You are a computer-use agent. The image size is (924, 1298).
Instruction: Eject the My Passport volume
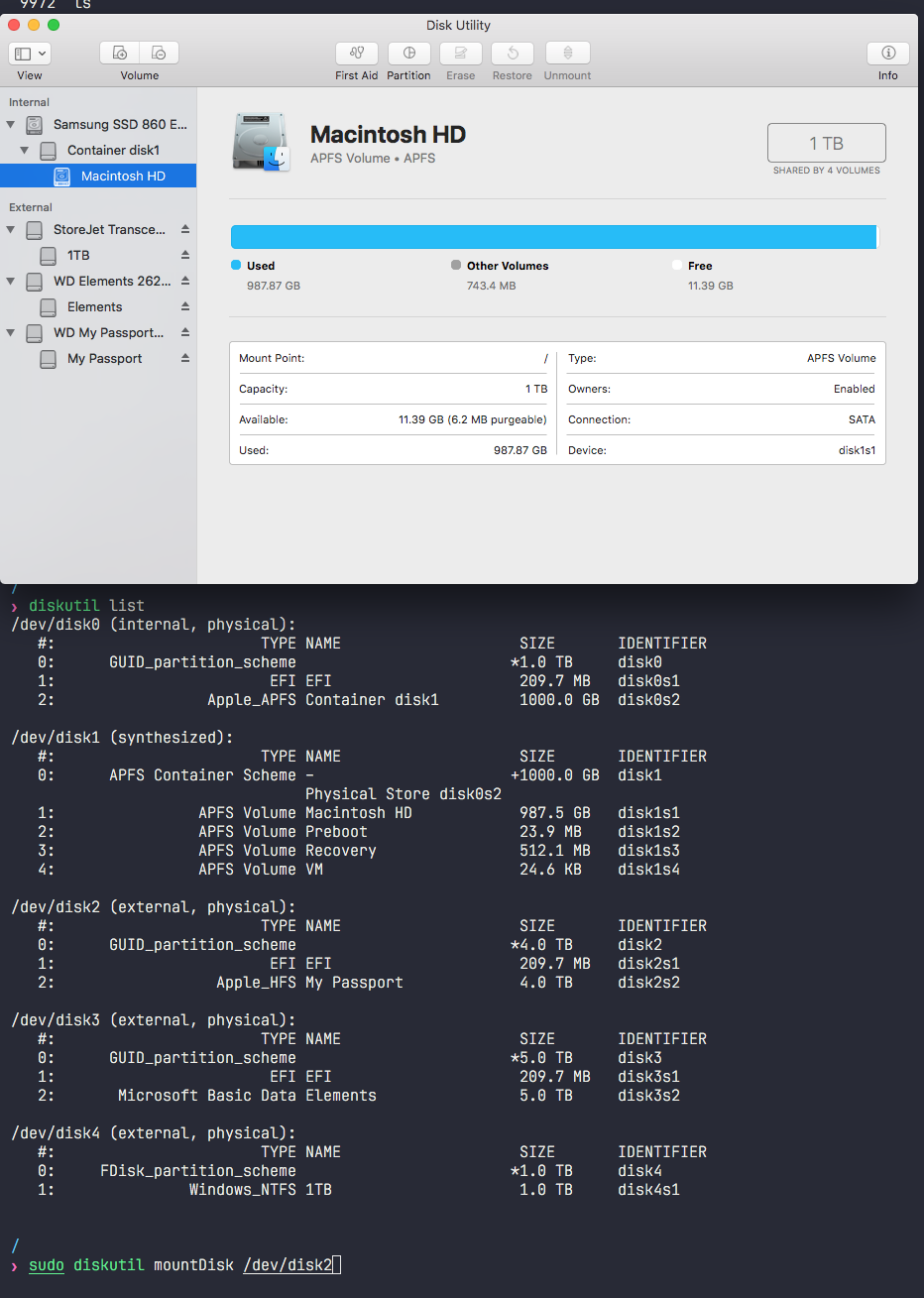185,358
